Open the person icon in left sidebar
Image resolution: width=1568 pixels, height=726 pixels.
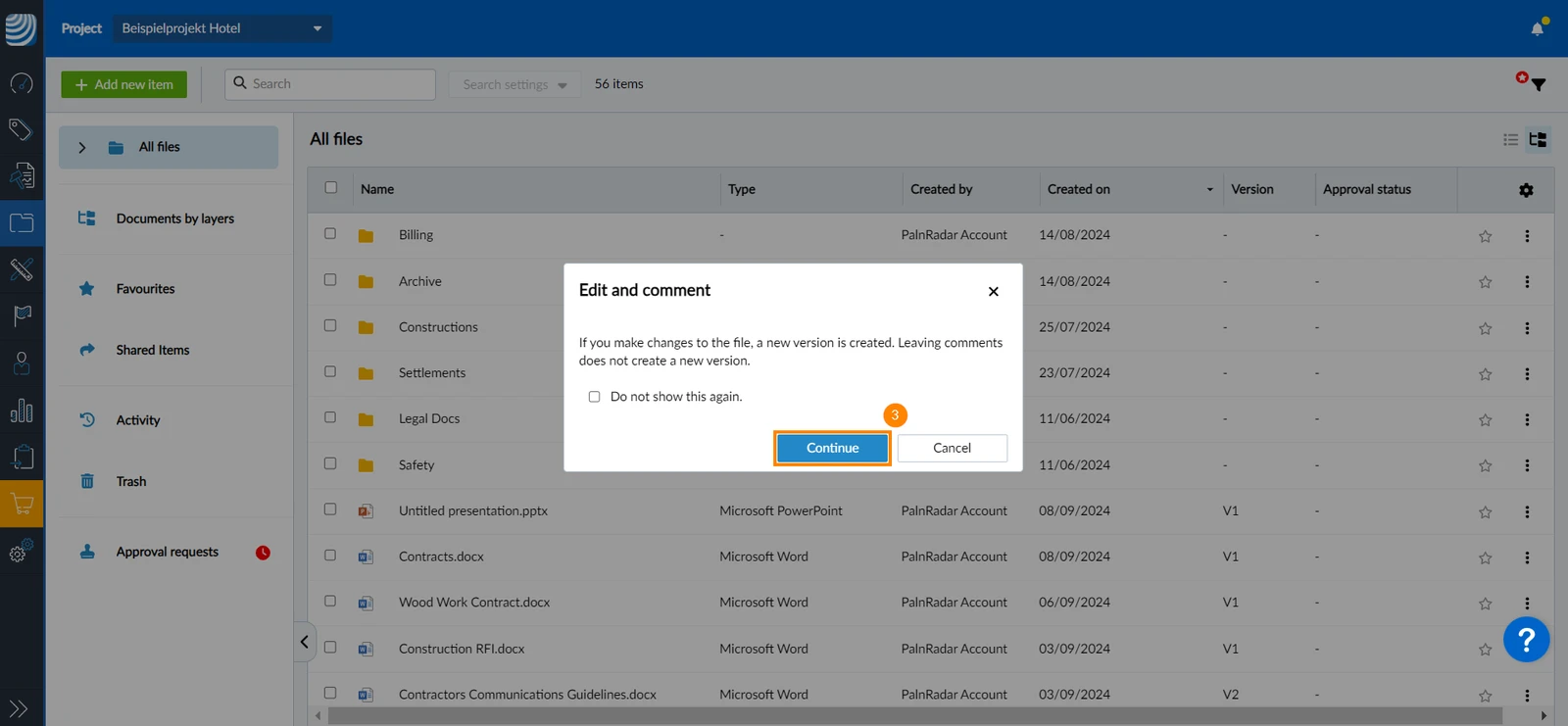tap(22, 363)
